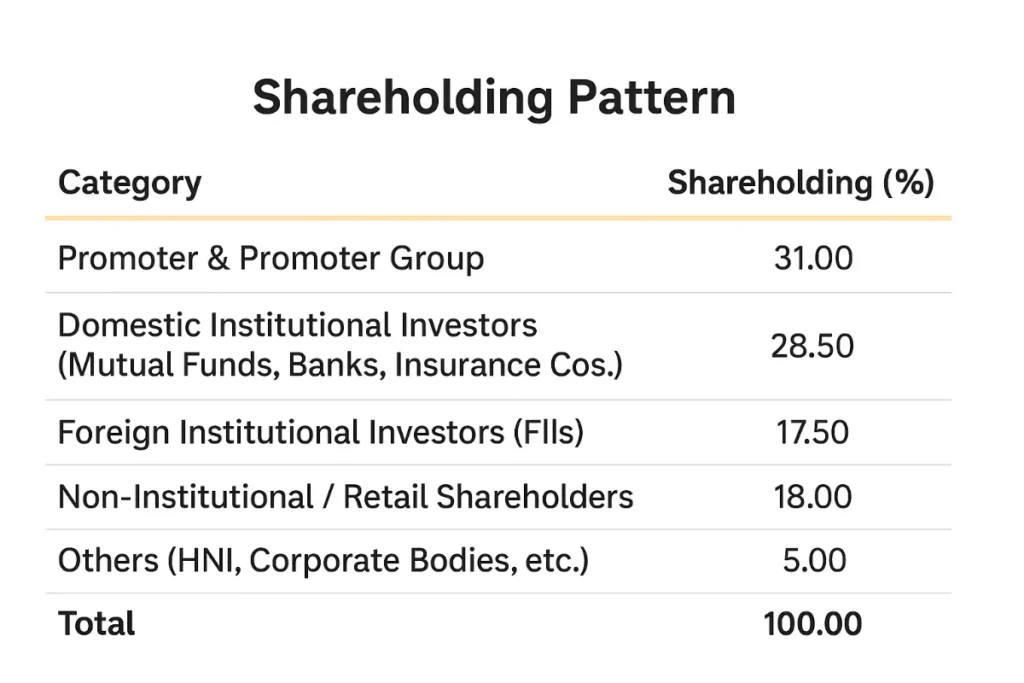Click the "(Mutual Funds, Banks, Insurance Cos.)" subtext
The width and height of the screenshot is (1024, 683).
[x=340, y=365]
